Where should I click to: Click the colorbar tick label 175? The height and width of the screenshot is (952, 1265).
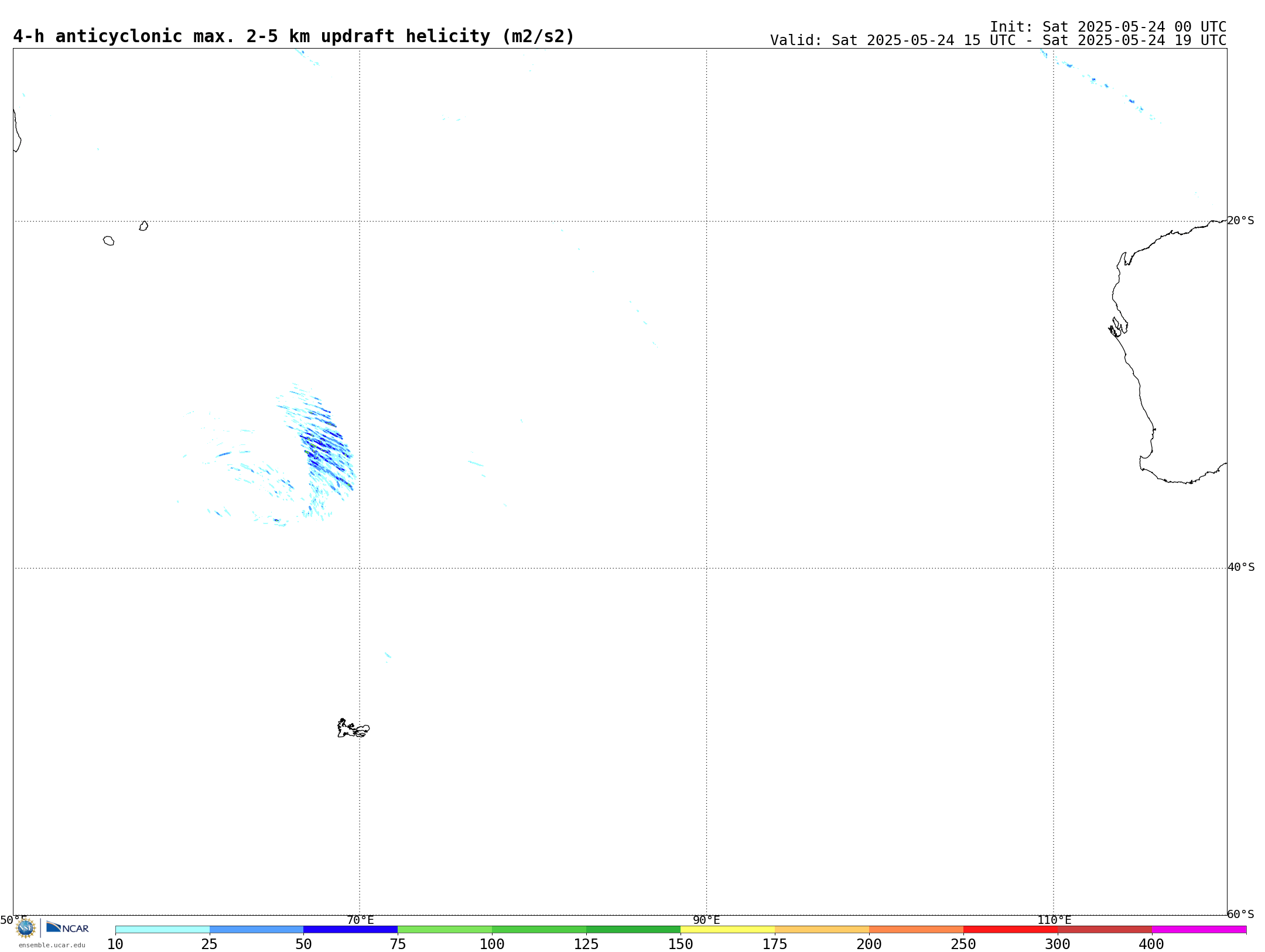point(775,944)
